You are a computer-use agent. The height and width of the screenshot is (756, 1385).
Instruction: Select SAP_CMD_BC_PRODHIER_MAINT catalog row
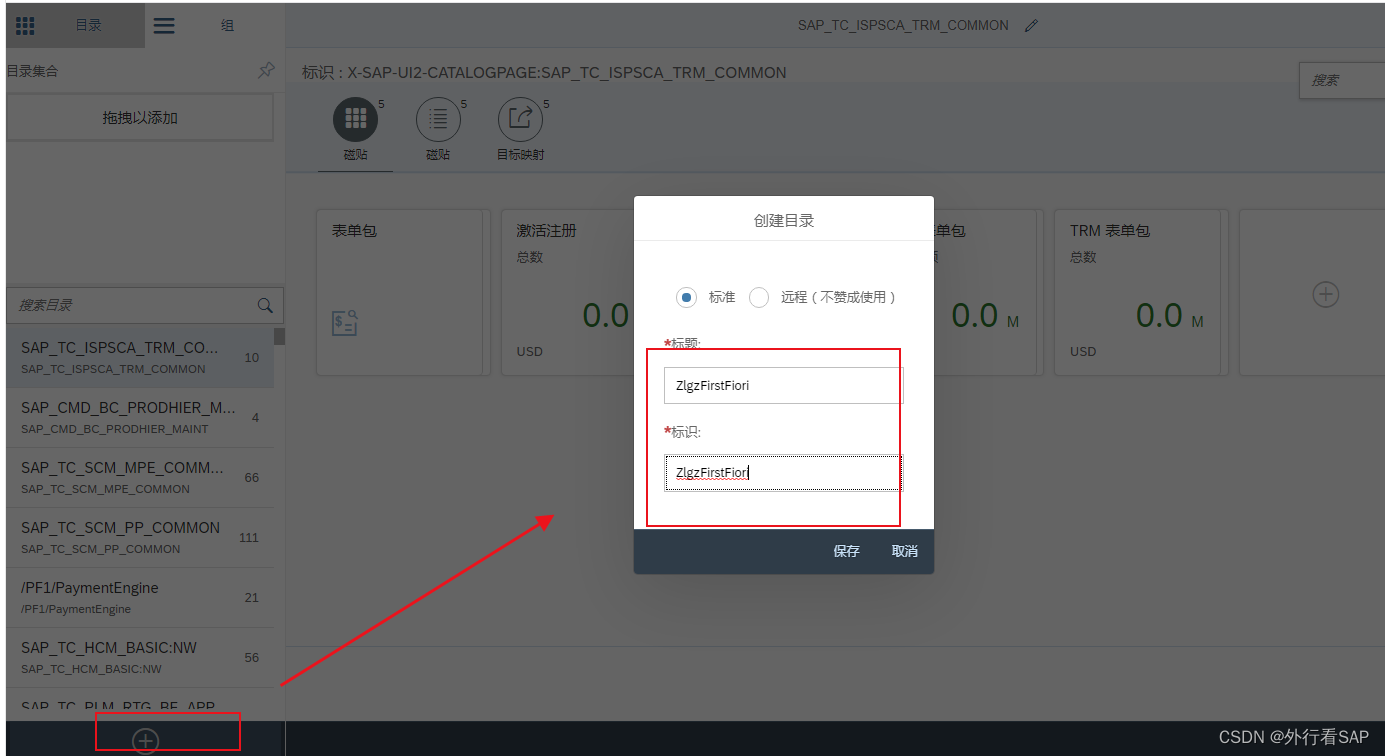[140, 417]
